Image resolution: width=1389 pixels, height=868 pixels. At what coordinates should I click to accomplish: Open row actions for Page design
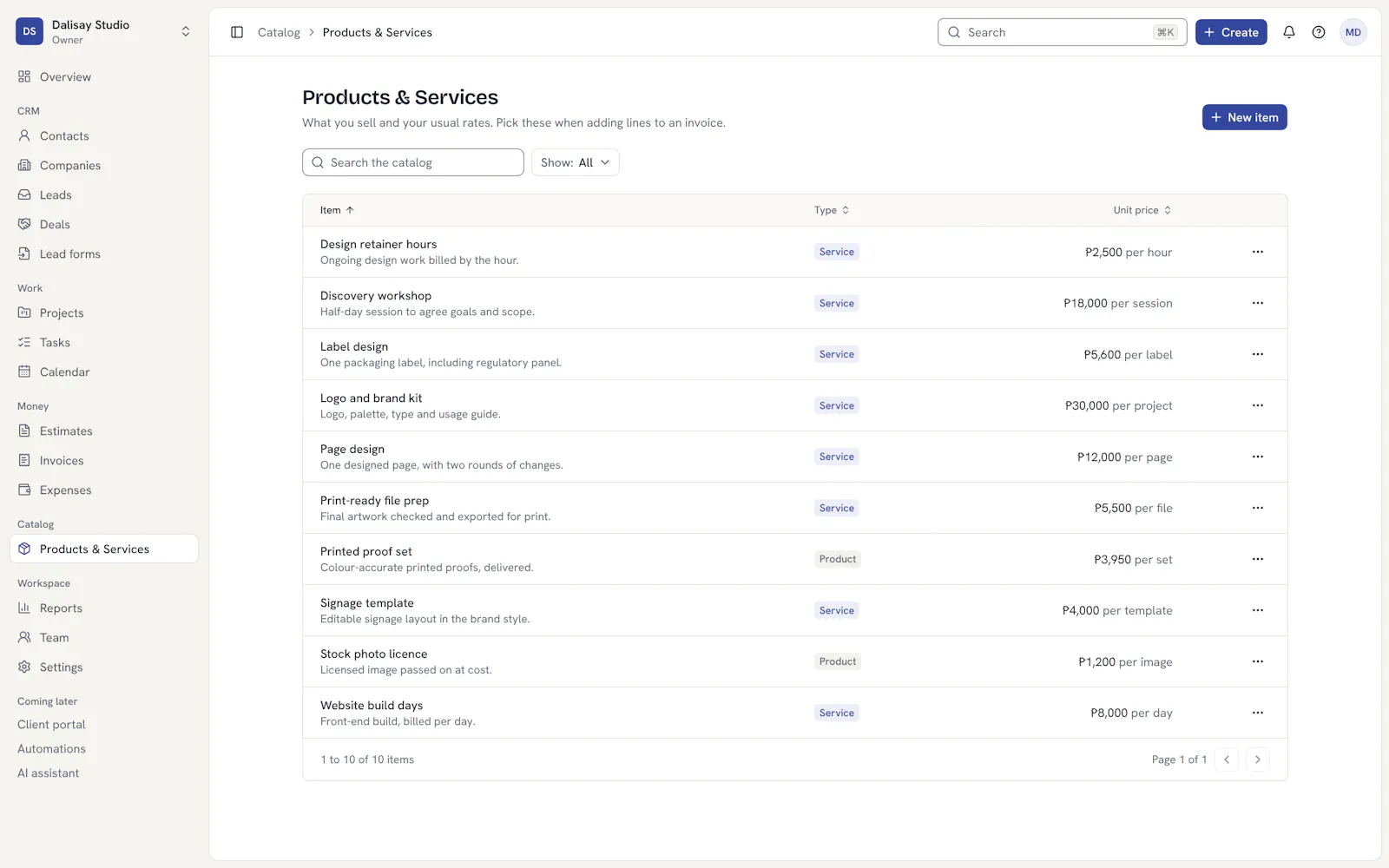click(1258, 457)
